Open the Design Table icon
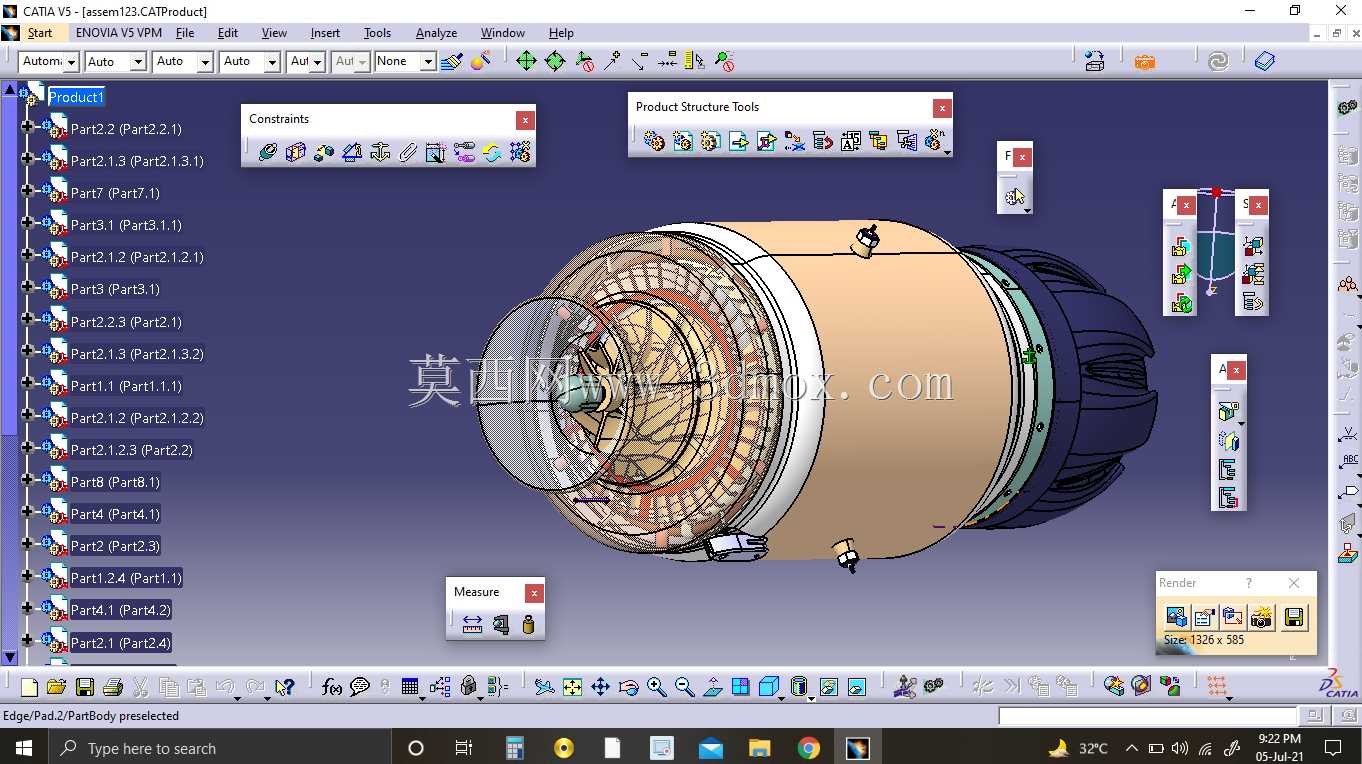Screen dimensions: 1362x764 410,687
